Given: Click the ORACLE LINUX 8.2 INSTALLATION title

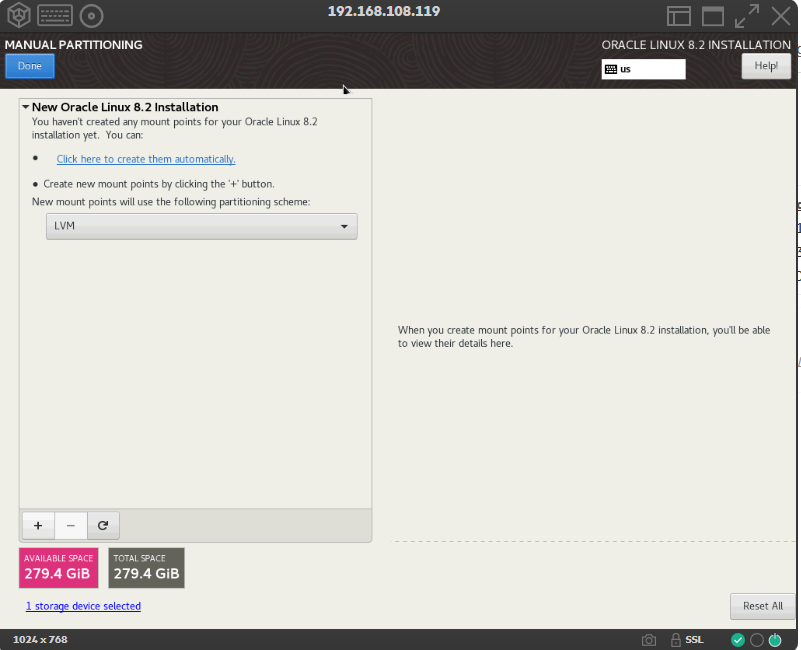Looking at the screenshot, I should [x=696, y=45].
